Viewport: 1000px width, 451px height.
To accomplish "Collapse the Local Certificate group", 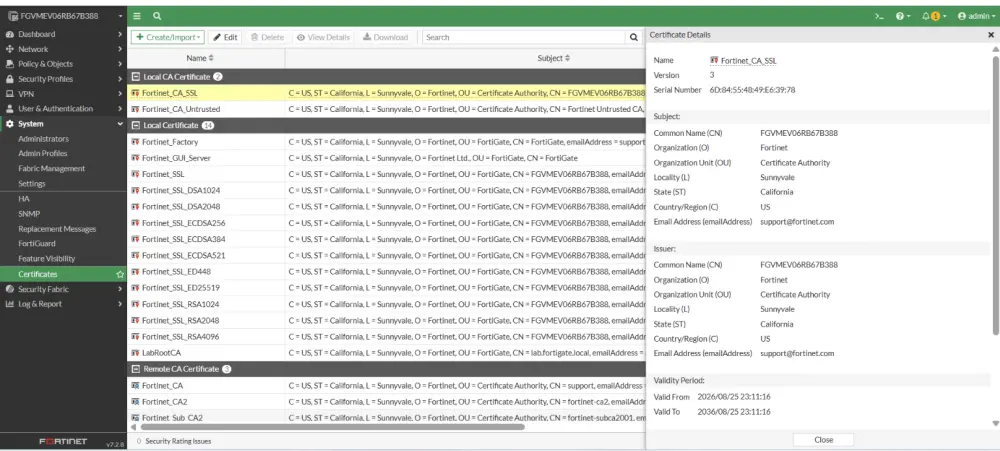I will coord(135,126).
